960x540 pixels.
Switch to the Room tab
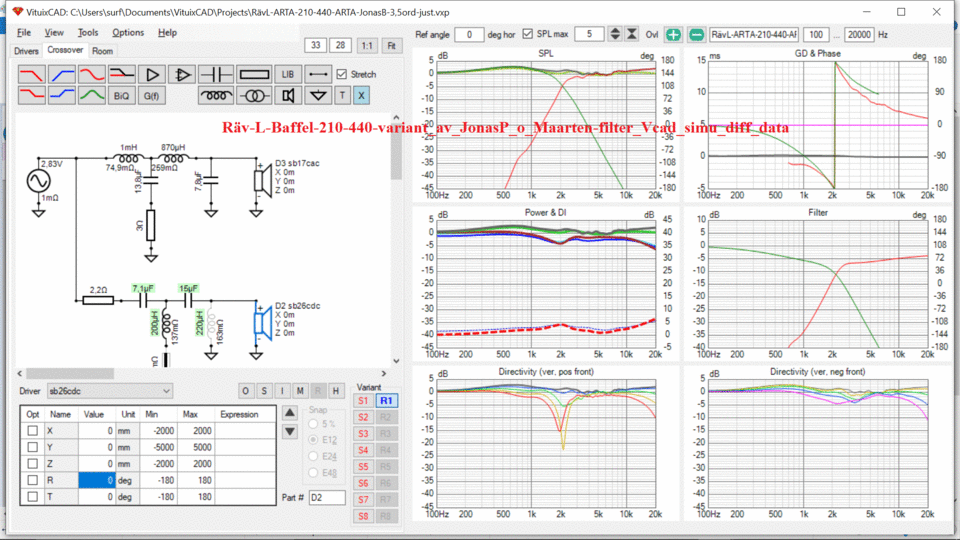pos(102,51)
